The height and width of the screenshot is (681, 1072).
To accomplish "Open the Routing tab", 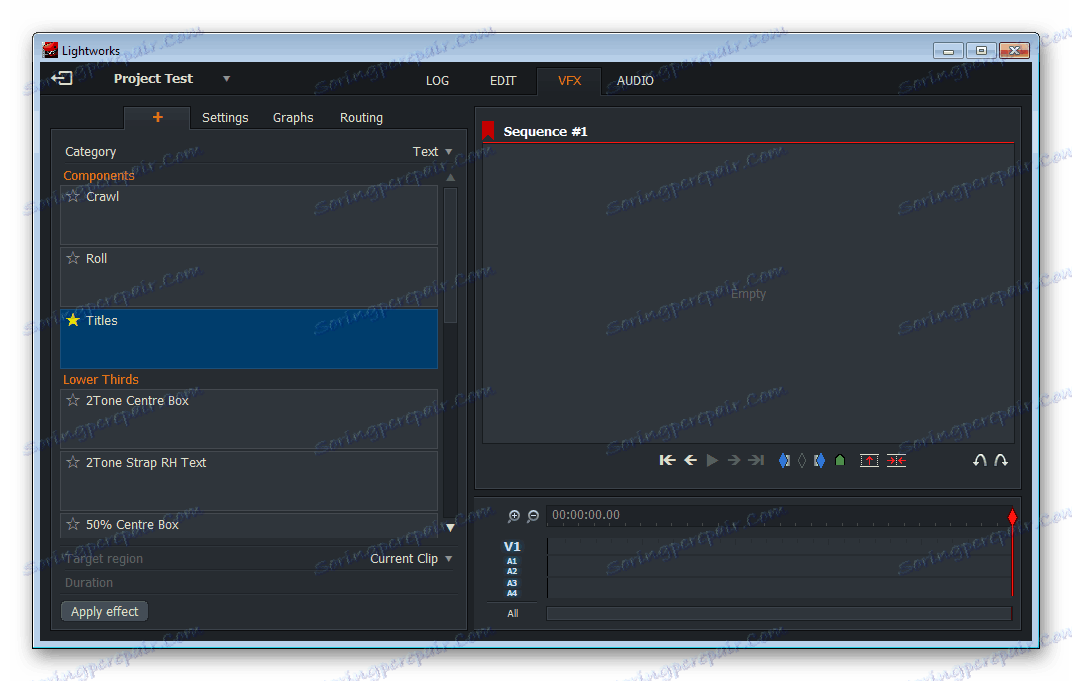I will coord(361,118).
